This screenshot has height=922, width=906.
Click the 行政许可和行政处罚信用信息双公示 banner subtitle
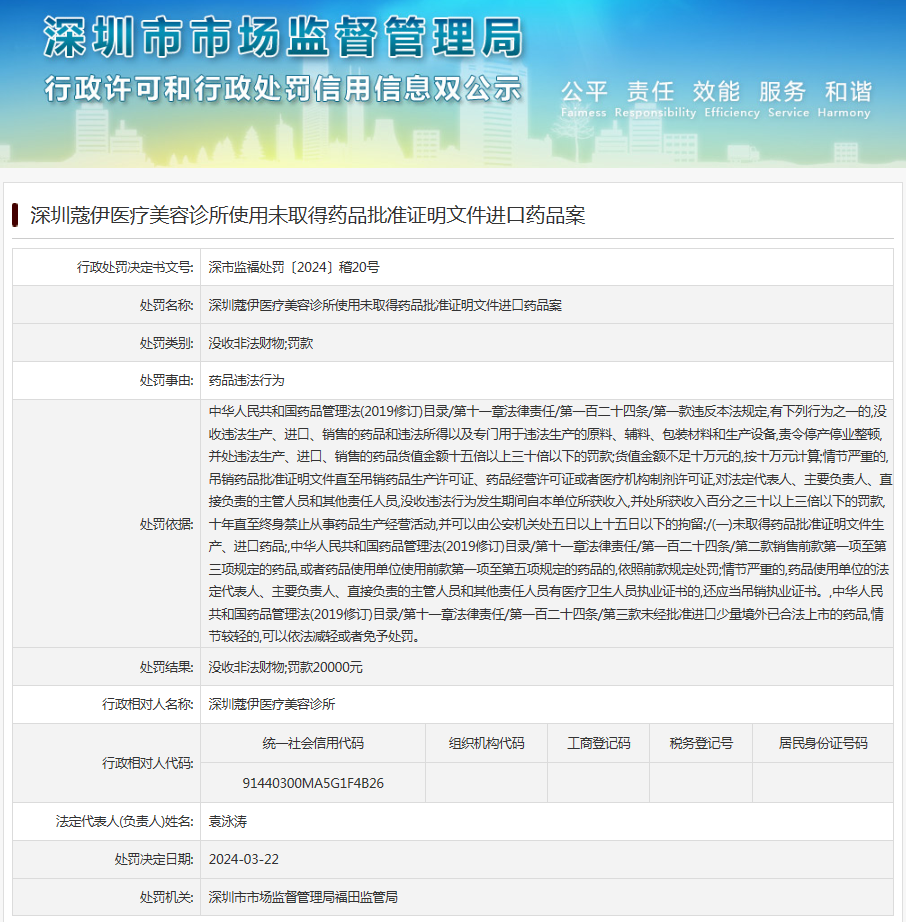[x=283, y=88]
